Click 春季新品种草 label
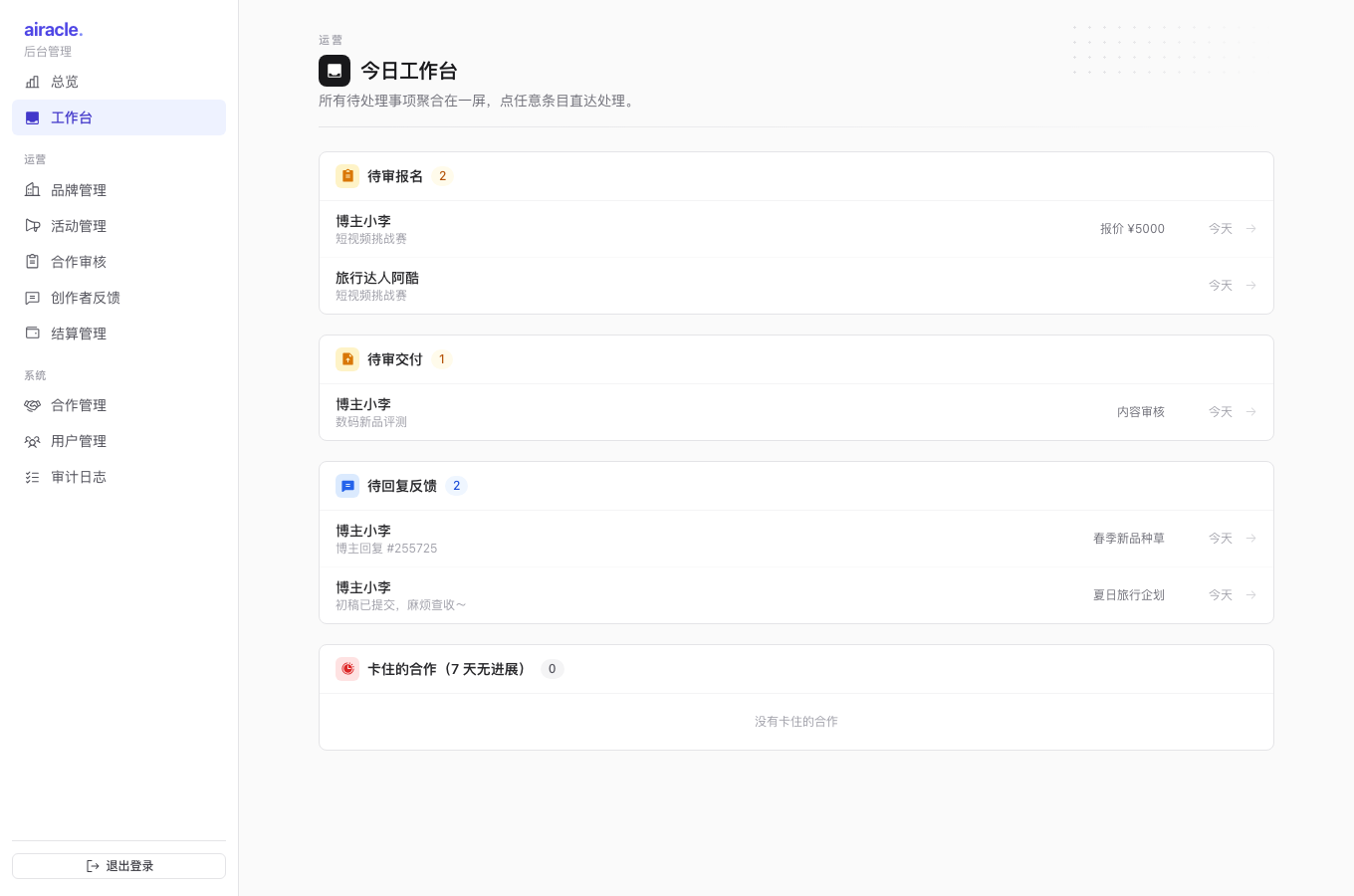Viewport: 1354px width, 896px height. point(1129,539)
